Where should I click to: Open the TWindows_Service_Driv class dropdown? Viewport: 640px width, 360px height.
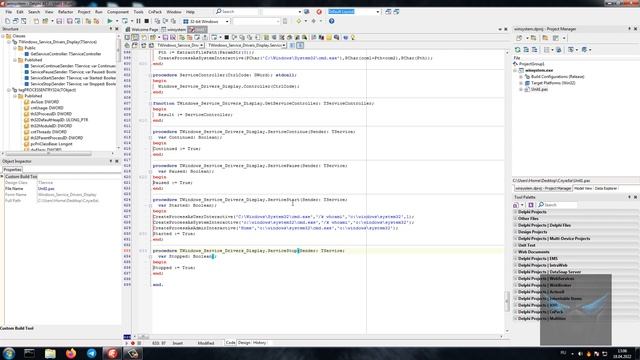click(202, 45)
